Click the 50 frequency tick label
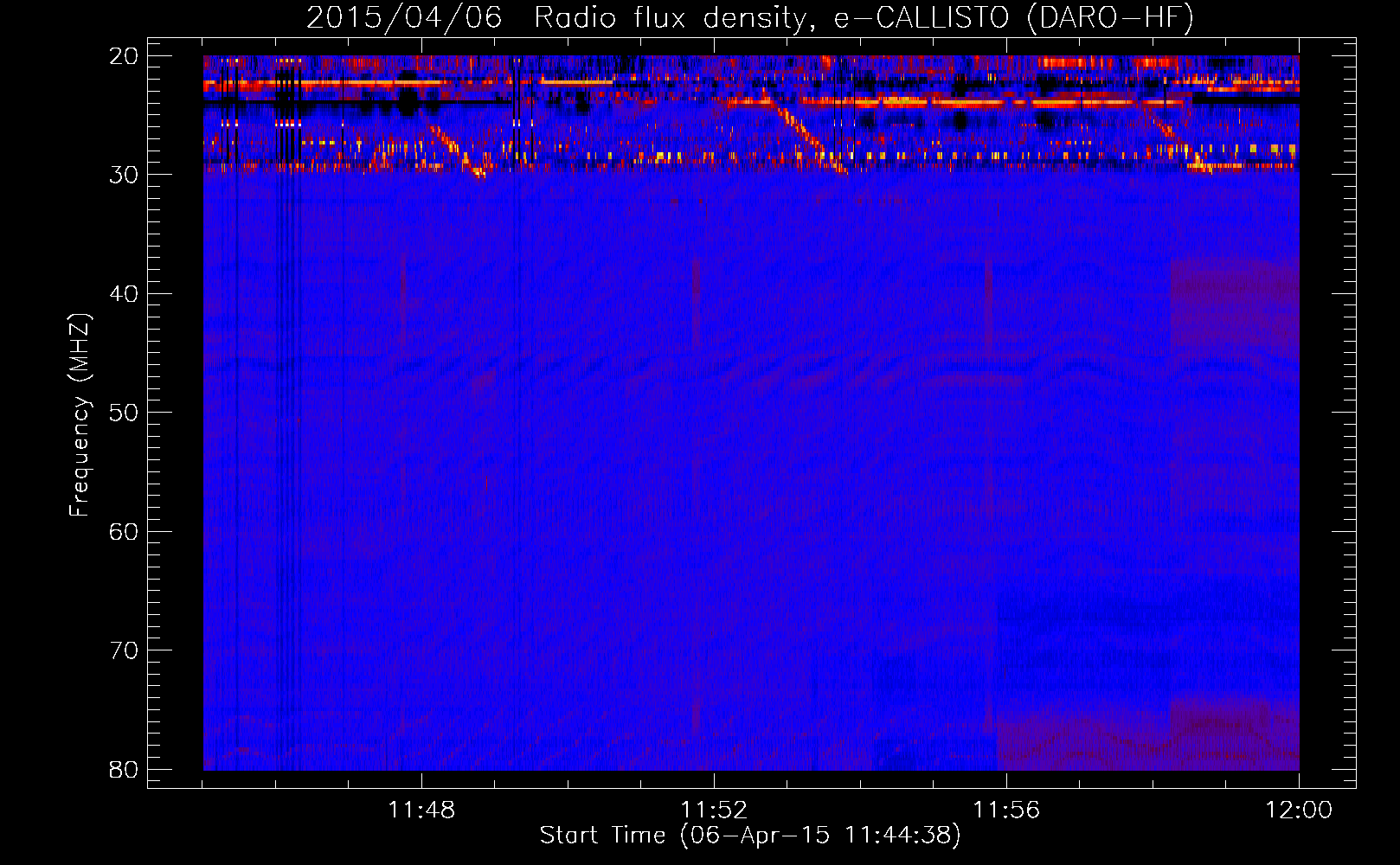The width and height of the screenshot is (1400, 865). [x=124, y=413]
